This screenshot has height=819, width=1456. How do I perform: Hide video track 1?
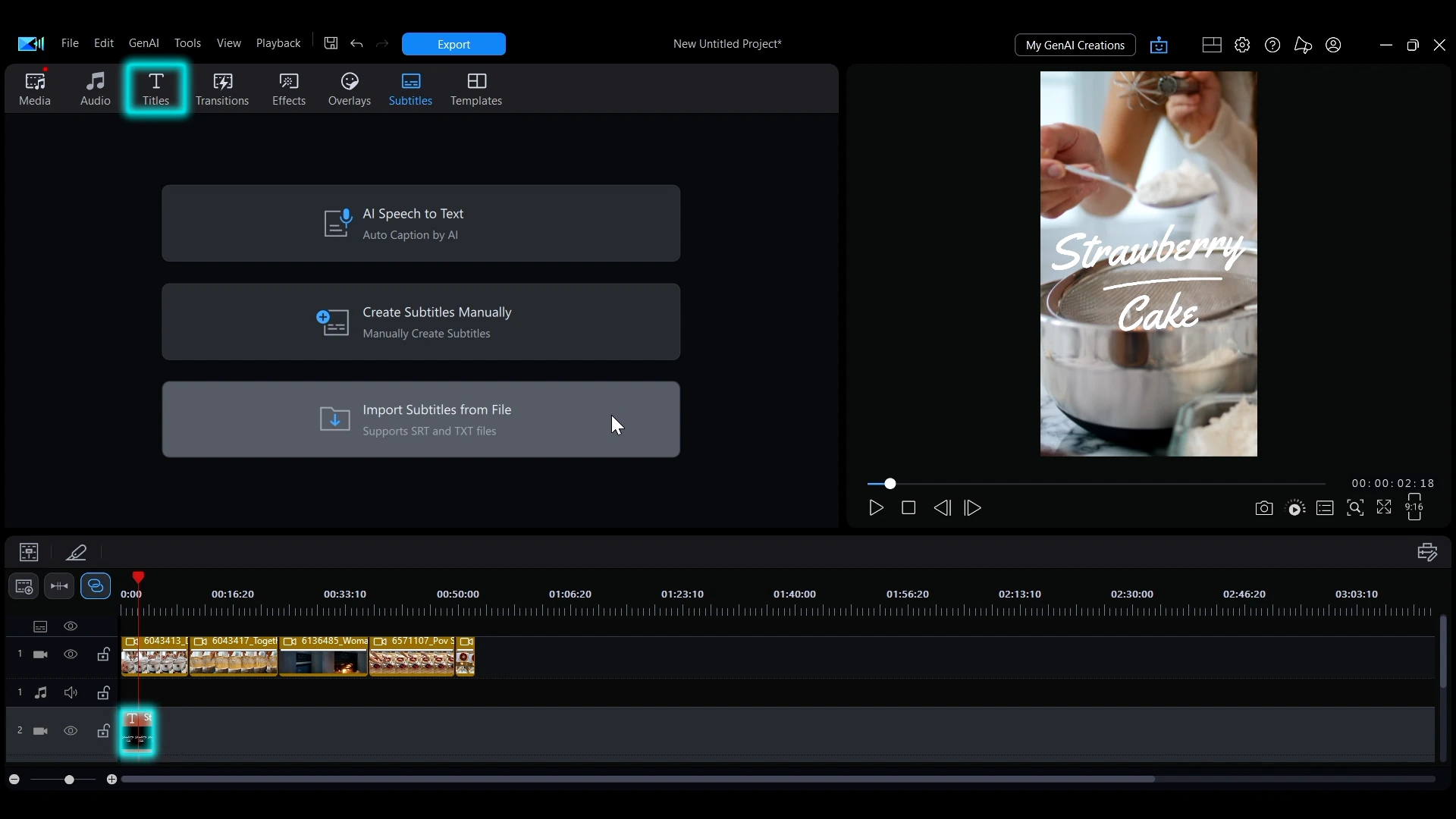(71, 654)
